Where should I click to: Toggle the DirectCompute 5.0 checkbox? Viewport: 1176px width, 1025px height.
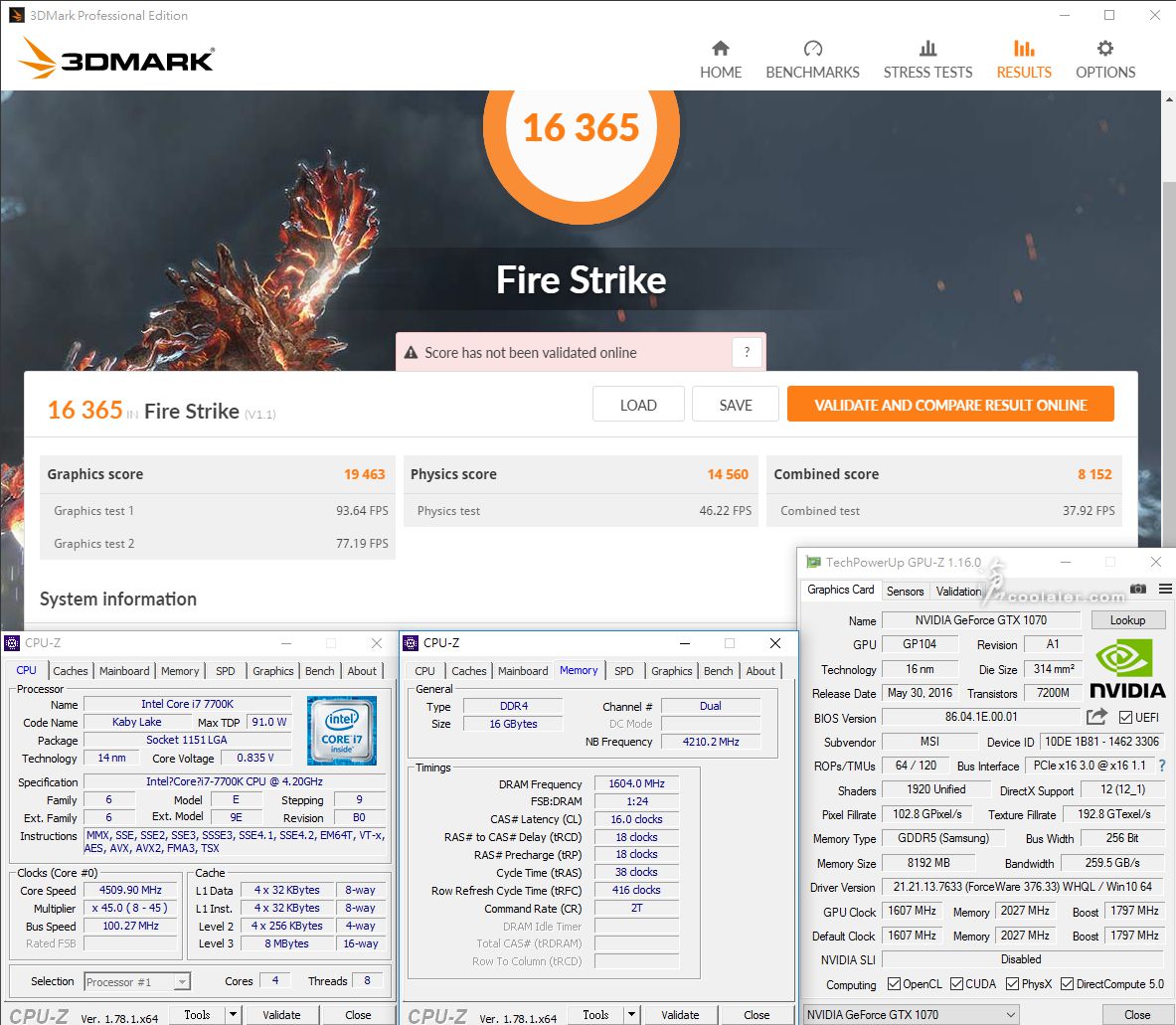pos(1068,984)
